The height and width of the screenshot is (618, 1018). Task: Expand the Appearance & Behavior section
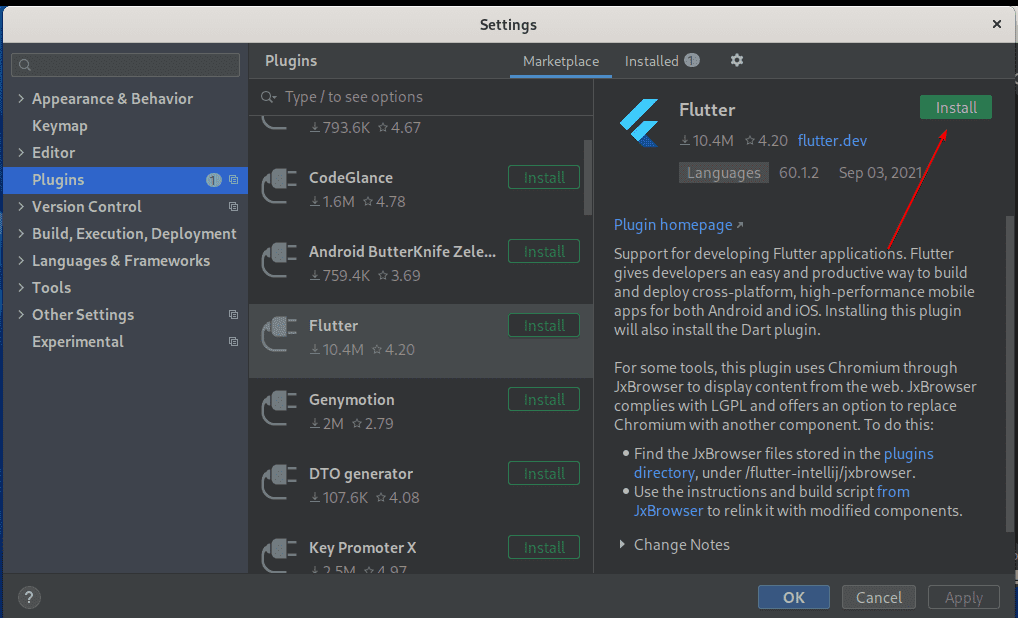tap(21, 99)
